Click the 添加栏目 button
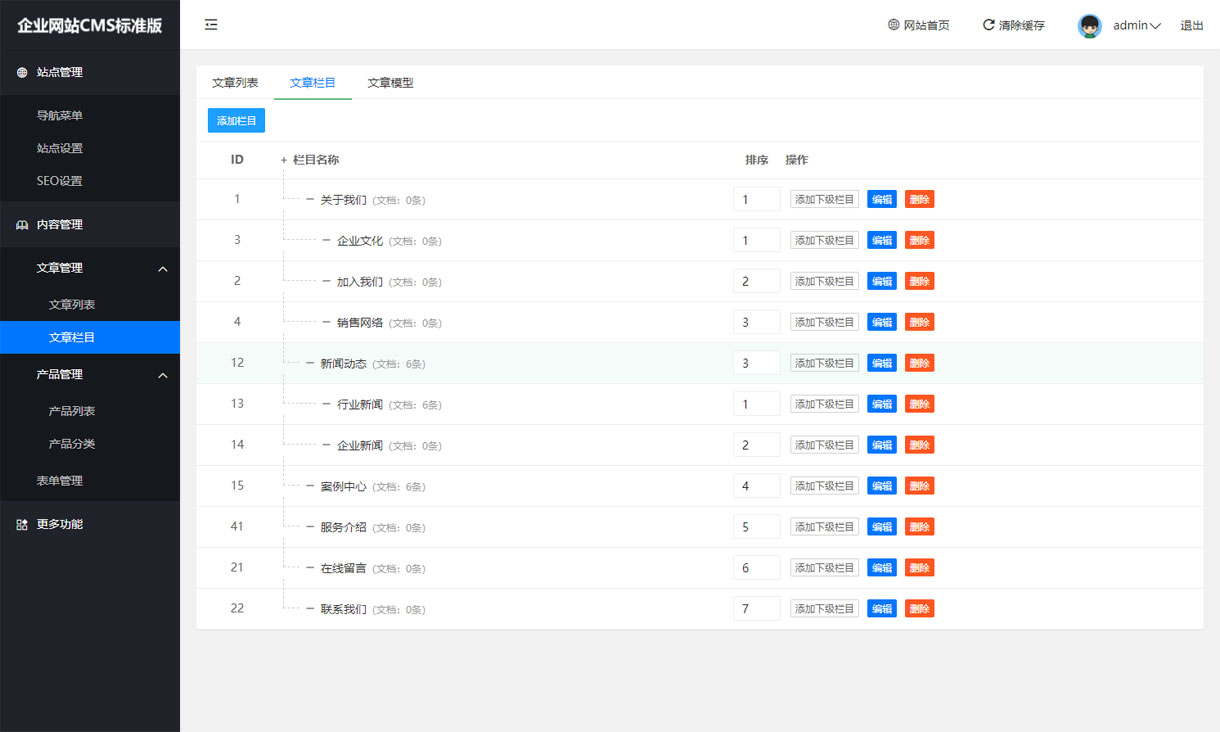The height and width of the screenshot is (732, 1220). tap(236, 120)
